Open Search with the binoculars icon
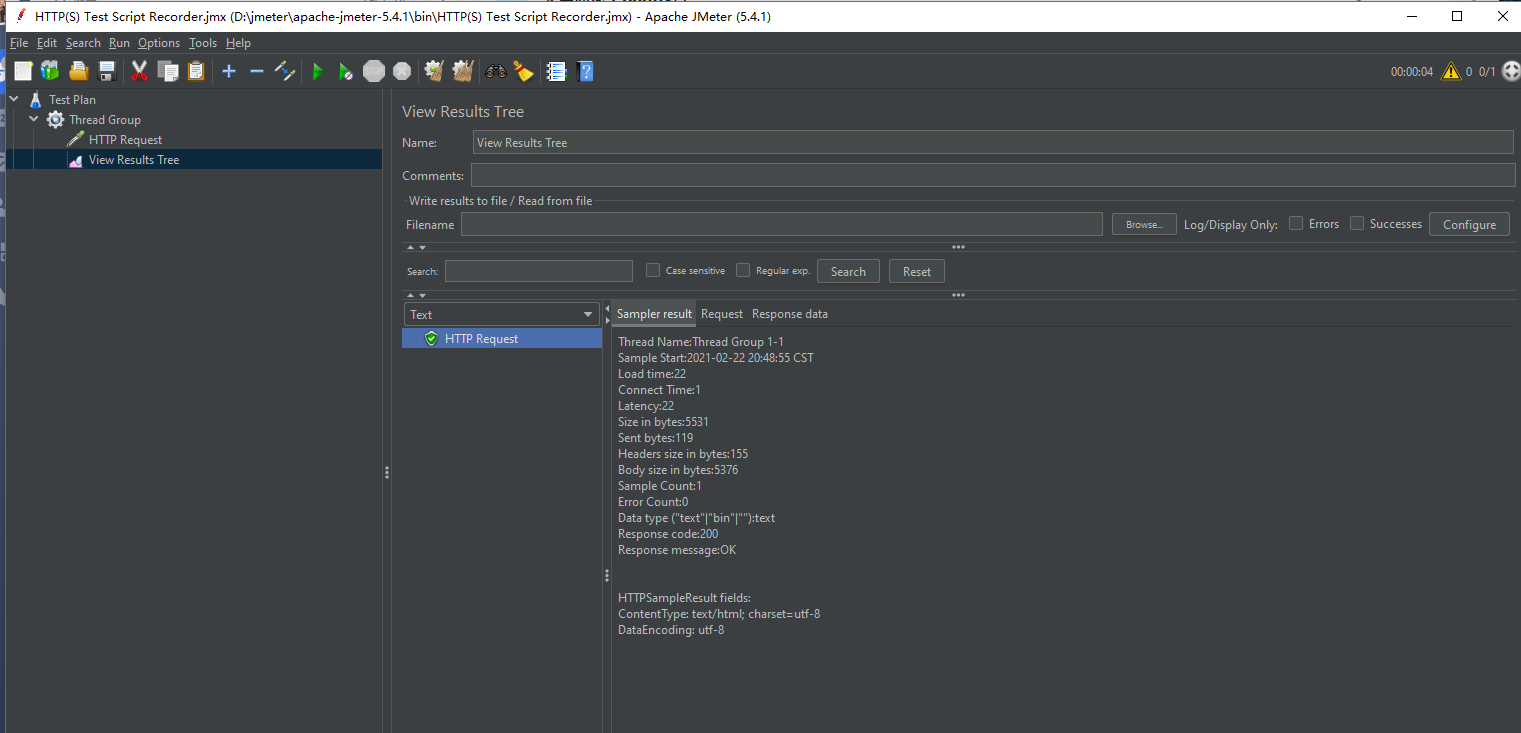 tap(496, 71)
